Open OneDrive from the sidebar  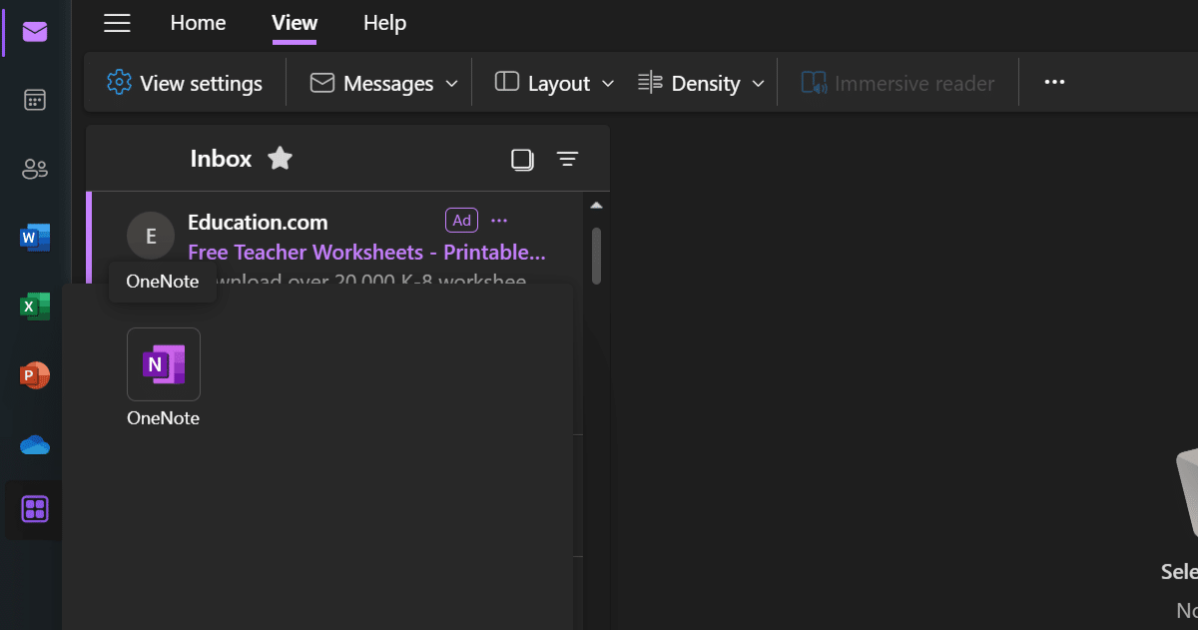(35, 445)
